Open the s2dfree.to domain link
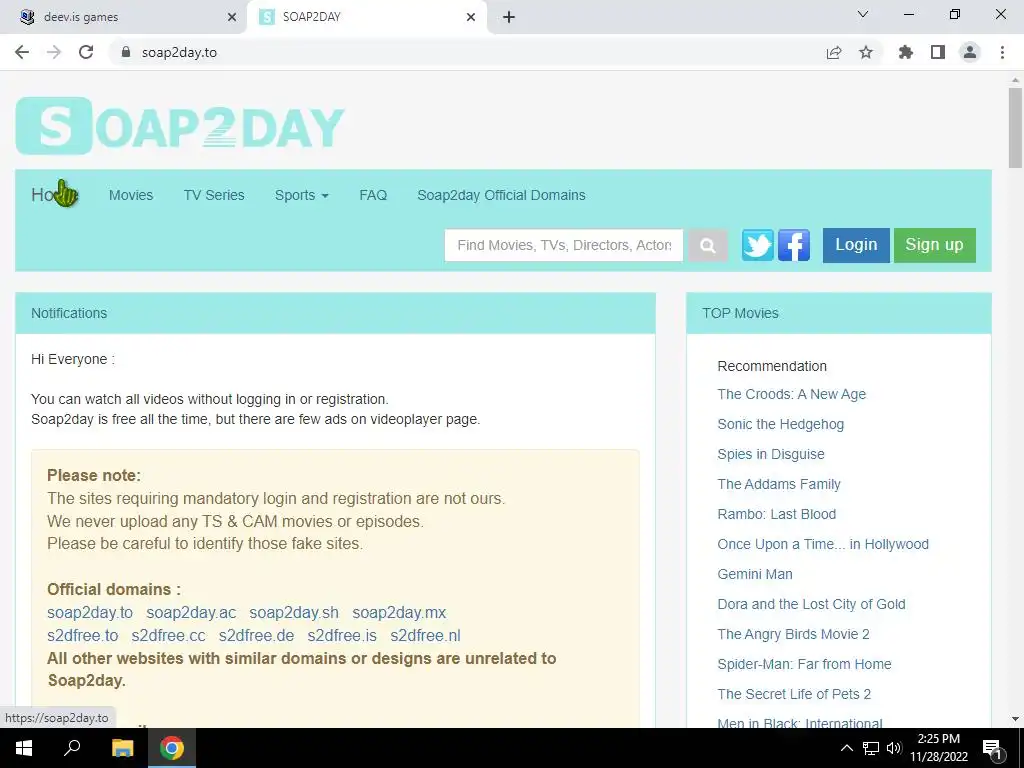 click(x=82, y=635)
